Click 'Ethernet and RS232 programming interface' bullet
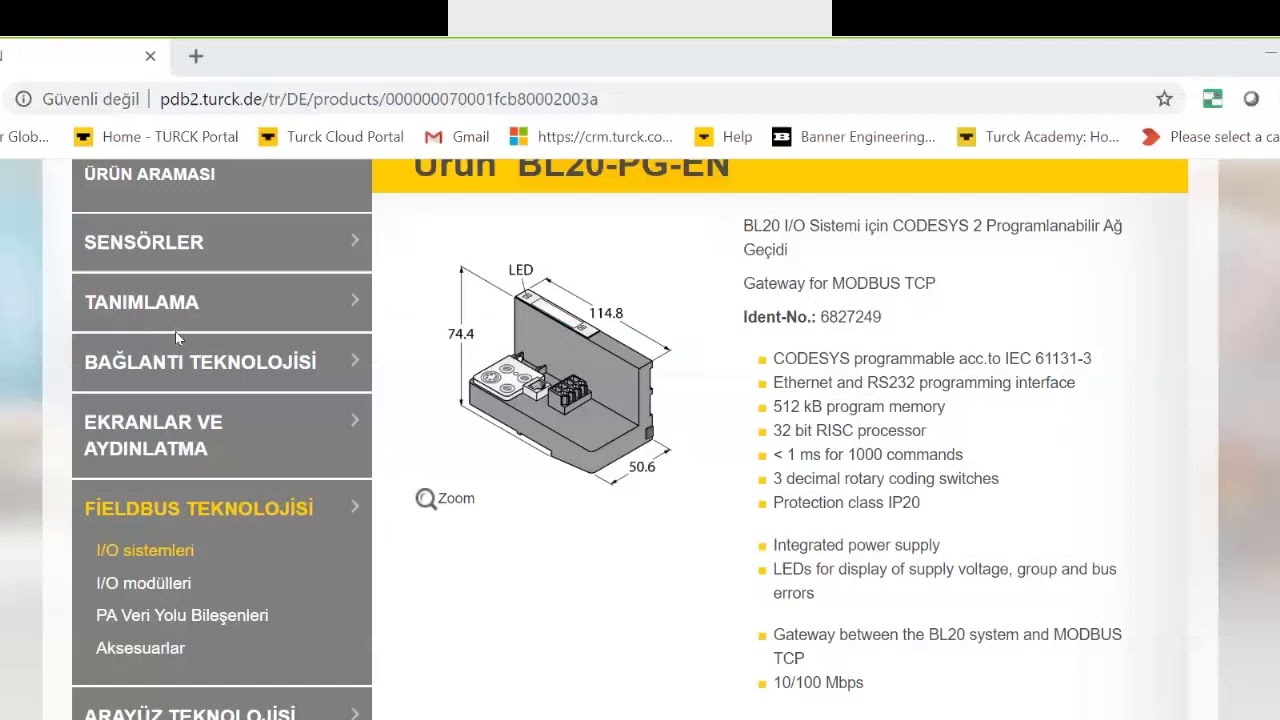Image resolution: width=1280 pixels, height=720 pixels. 924,383
